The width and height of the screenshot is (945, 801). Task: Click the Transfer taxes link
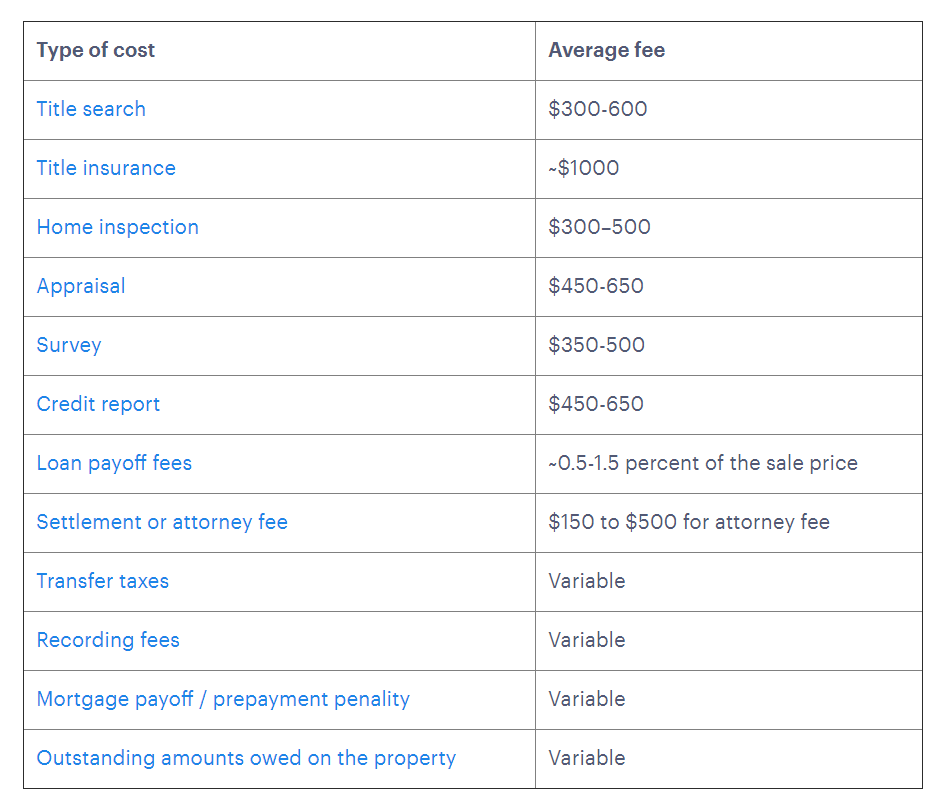click(103, 581)
